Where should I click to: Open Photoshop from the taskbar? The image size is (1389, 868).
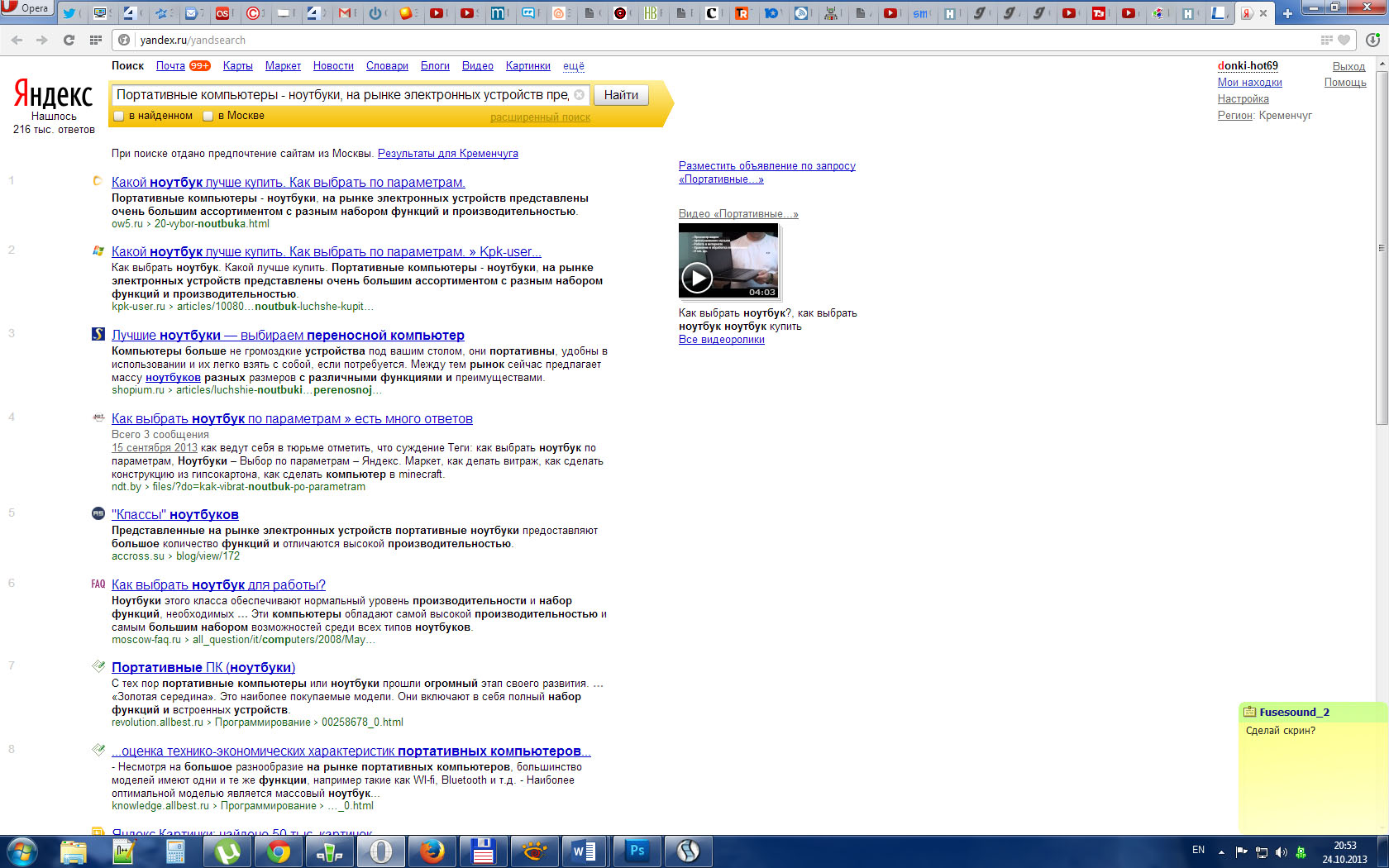pos(637,851)
